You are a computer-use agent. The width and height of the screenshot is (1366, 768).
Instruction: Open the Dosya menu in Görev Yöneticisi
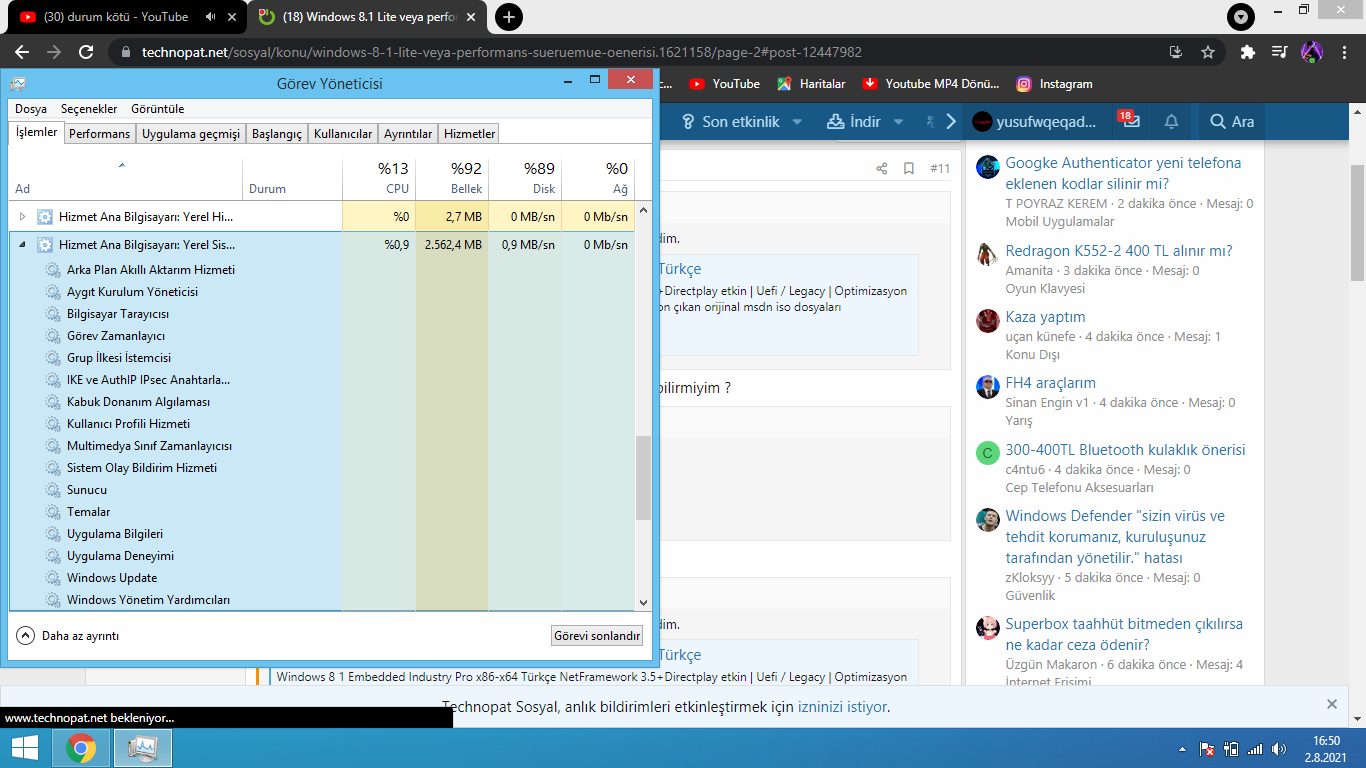point(31,109)
